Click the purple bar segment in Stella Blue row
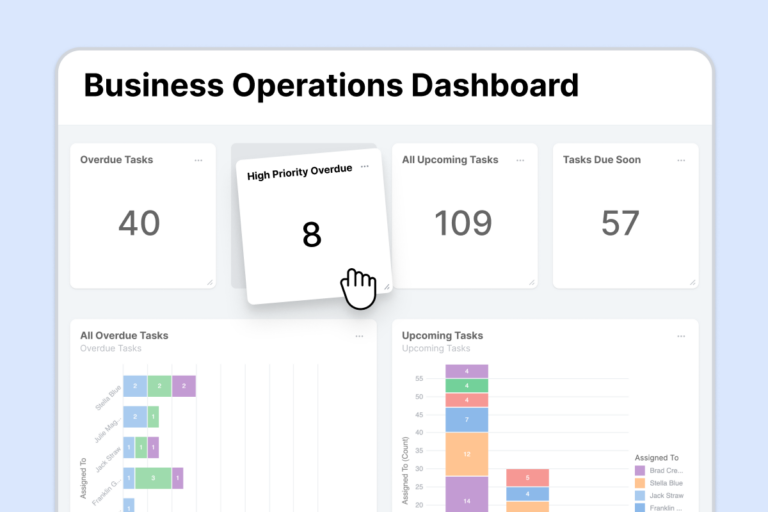768x512 pixels. pos(184,386)
